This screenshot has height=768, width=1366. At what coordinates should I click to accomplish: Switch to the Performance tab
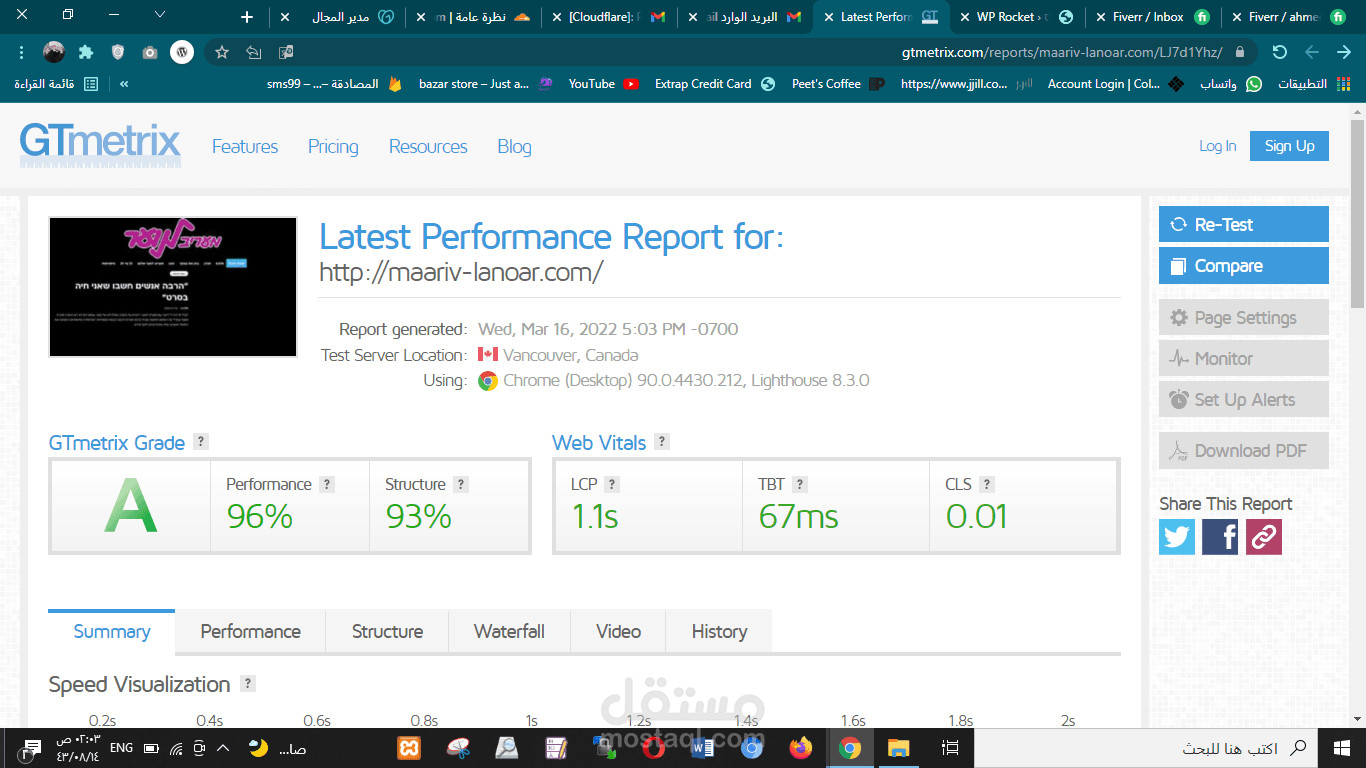[x=250, y=632]
